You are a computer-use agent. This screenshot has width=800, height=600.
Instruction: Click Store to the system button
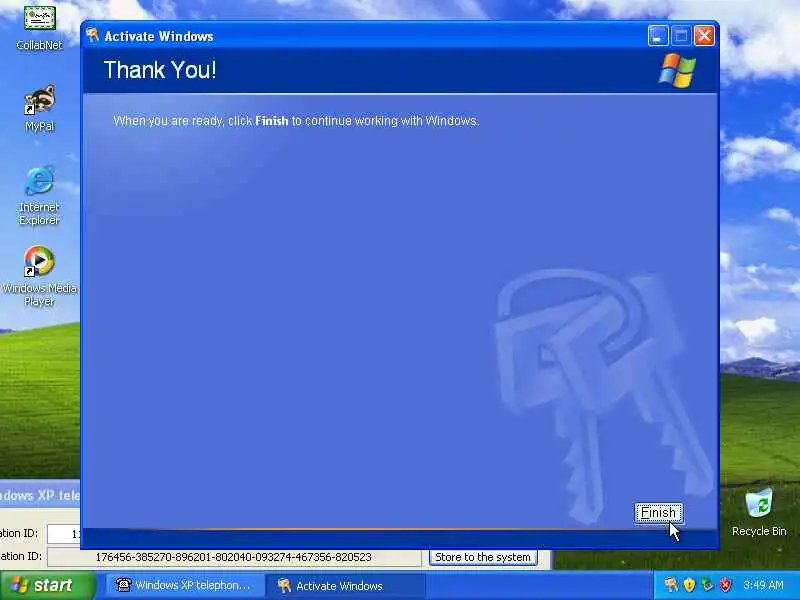483,557
